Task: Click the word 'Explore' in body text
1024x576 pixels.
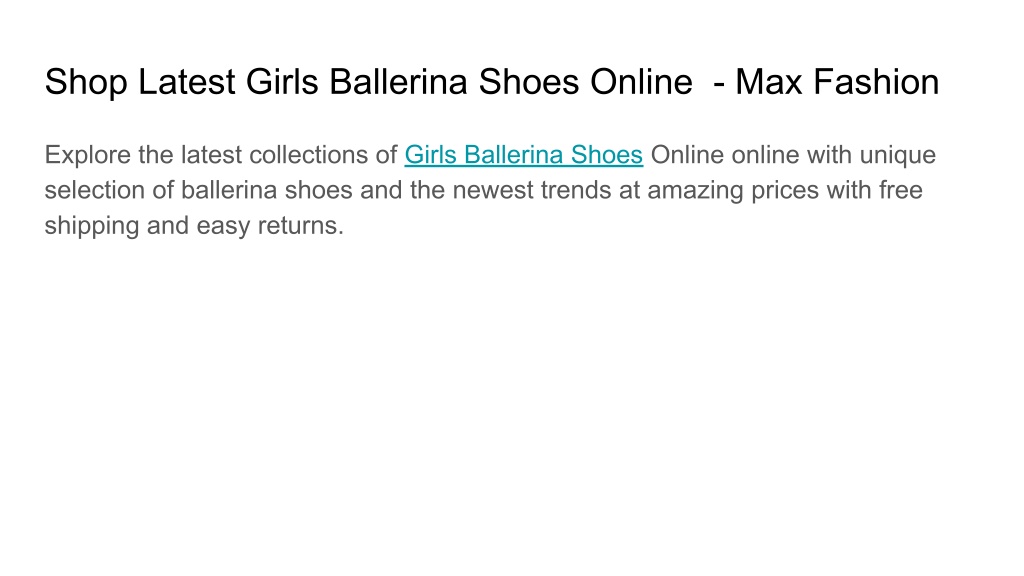Action: point(88,155)
